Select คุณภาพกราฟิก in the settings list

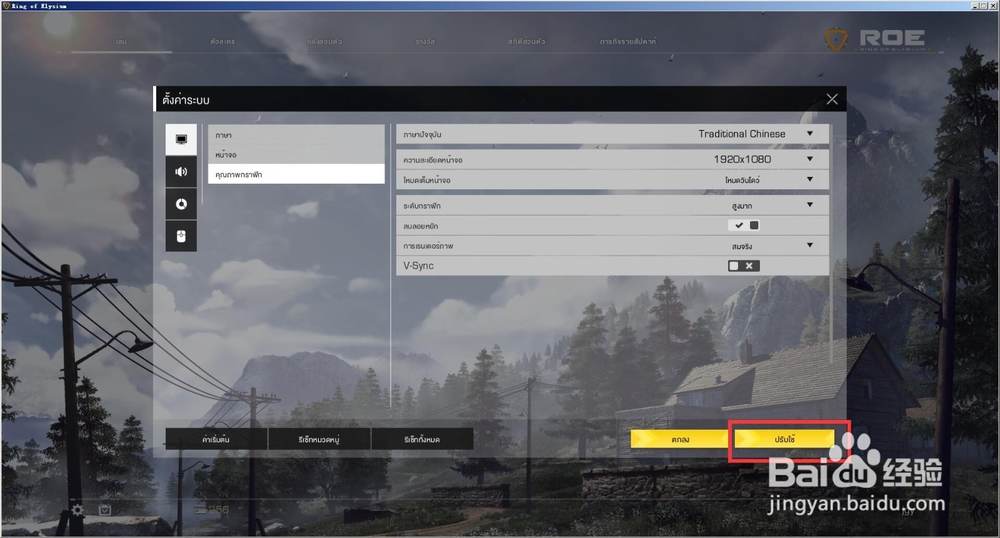296,174
